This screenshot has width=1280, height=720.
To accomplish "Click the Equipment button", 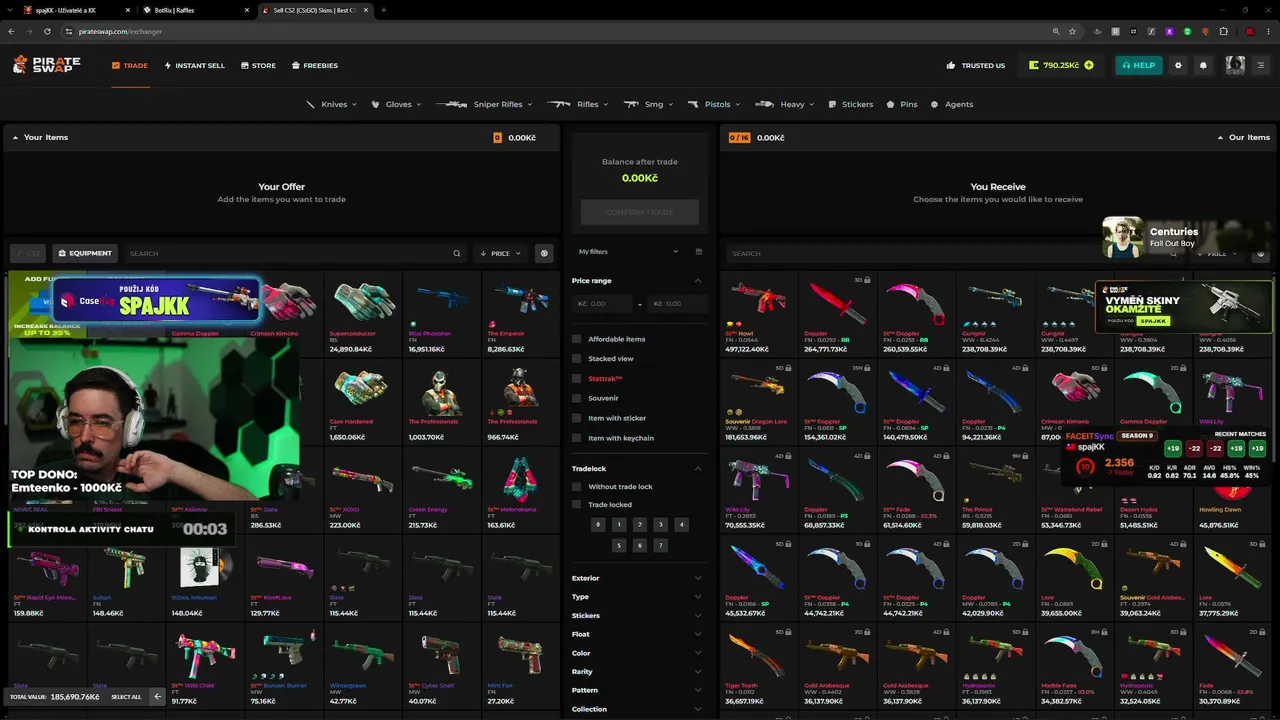I will 85,253.
